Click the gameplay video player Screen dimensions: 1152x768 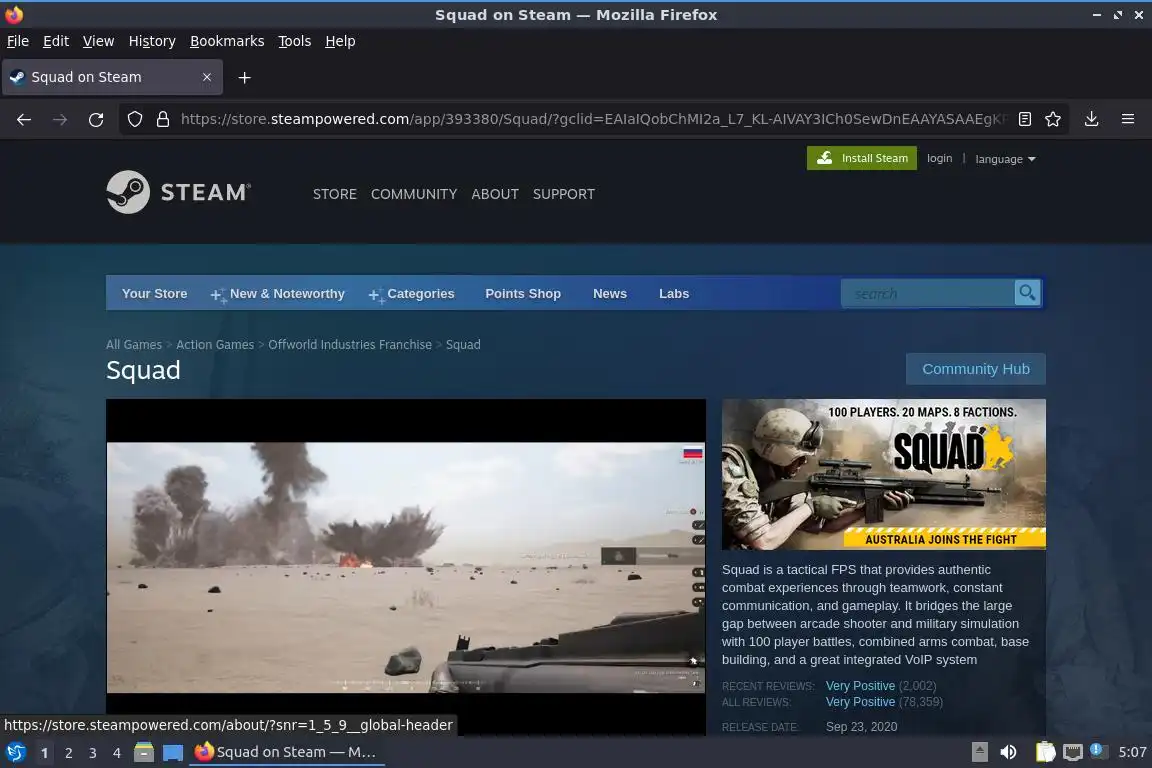(406, 567)
